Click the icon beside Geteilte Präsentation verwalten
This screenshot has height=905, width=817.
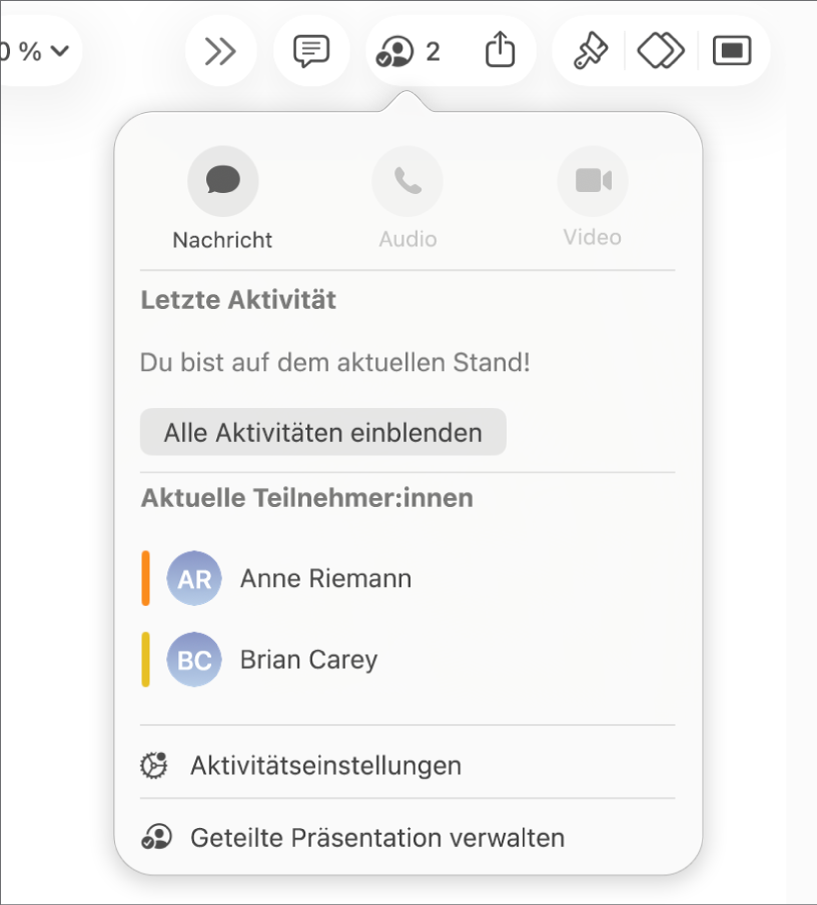[156, 837]
